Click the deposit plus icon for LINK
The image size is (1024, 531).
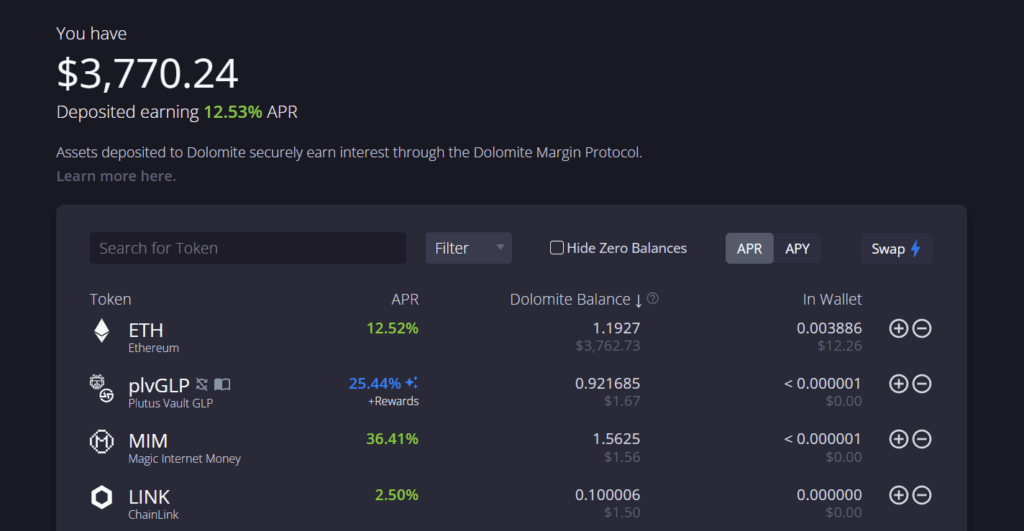(898, 495)
